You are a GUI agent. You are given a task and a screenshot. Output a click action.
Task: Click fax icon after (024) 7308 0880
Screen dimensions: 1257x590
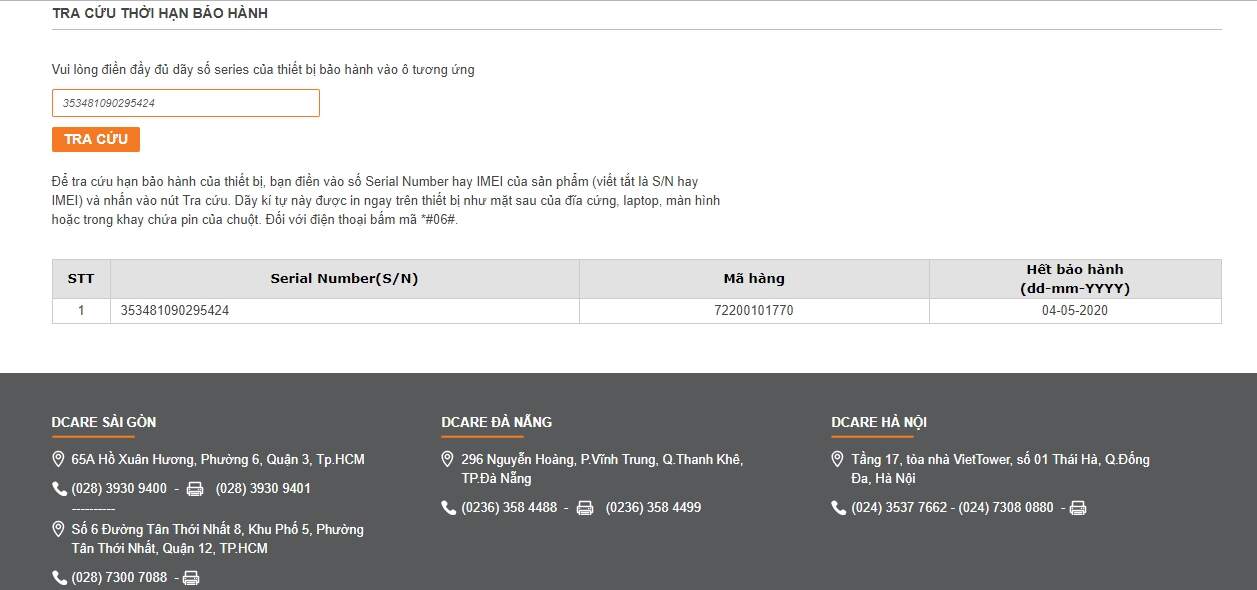pos(1078,508)
